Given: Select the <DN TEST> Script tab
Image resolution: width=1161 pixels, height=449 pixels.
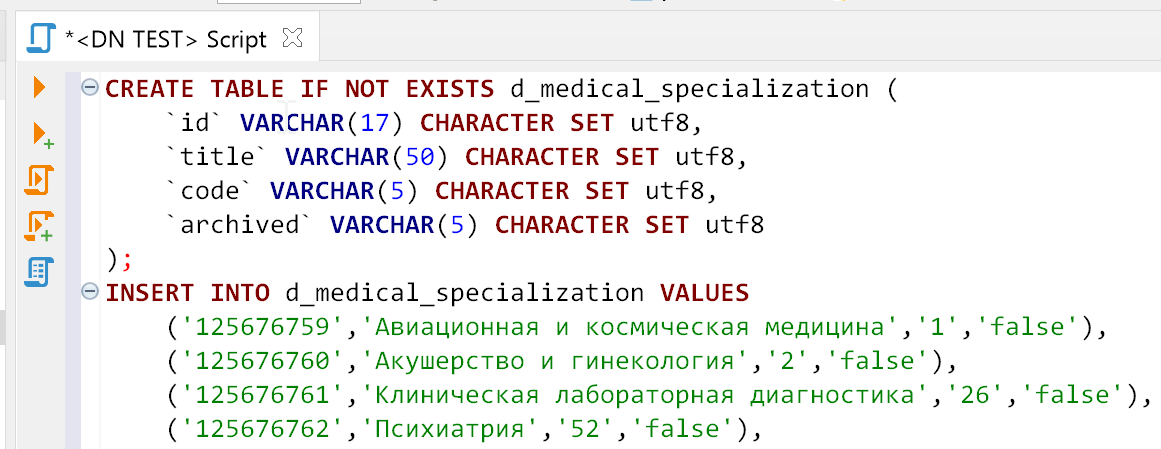Looking at the screenshot, I should click(165, 39).
